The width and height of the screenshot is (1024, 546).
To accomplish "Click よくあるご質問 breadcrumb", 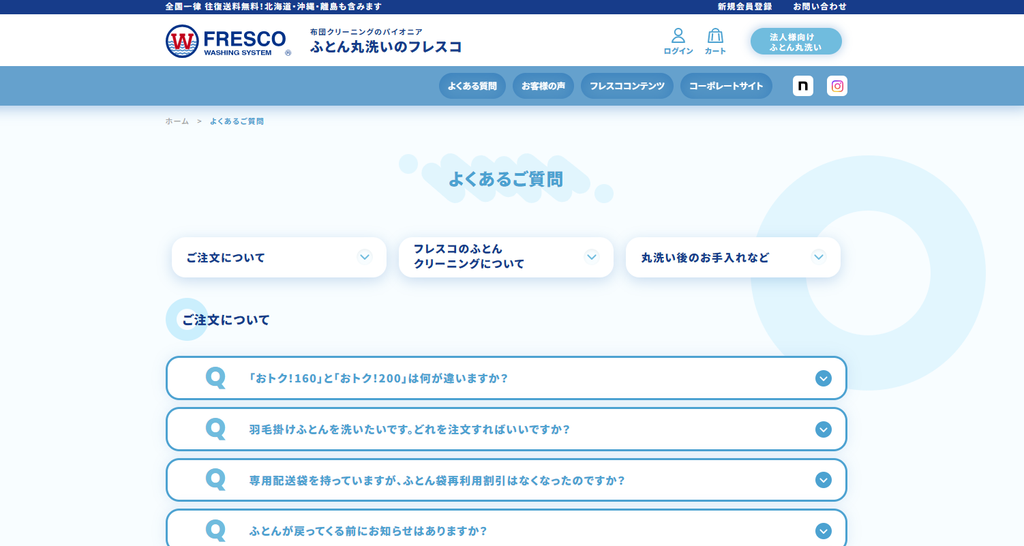I will pos(236,121).
